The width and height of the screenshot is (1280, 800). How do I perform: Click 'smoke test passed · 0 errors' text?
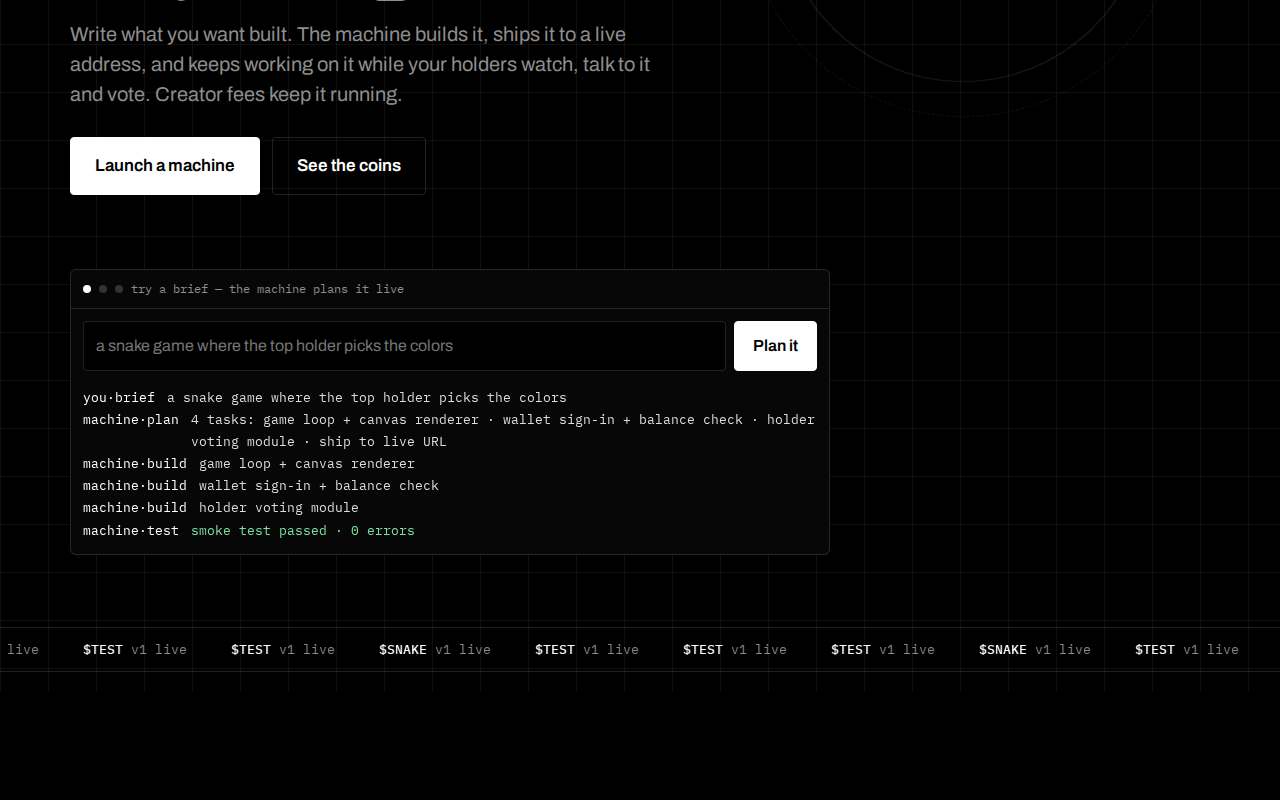[302, 530]
